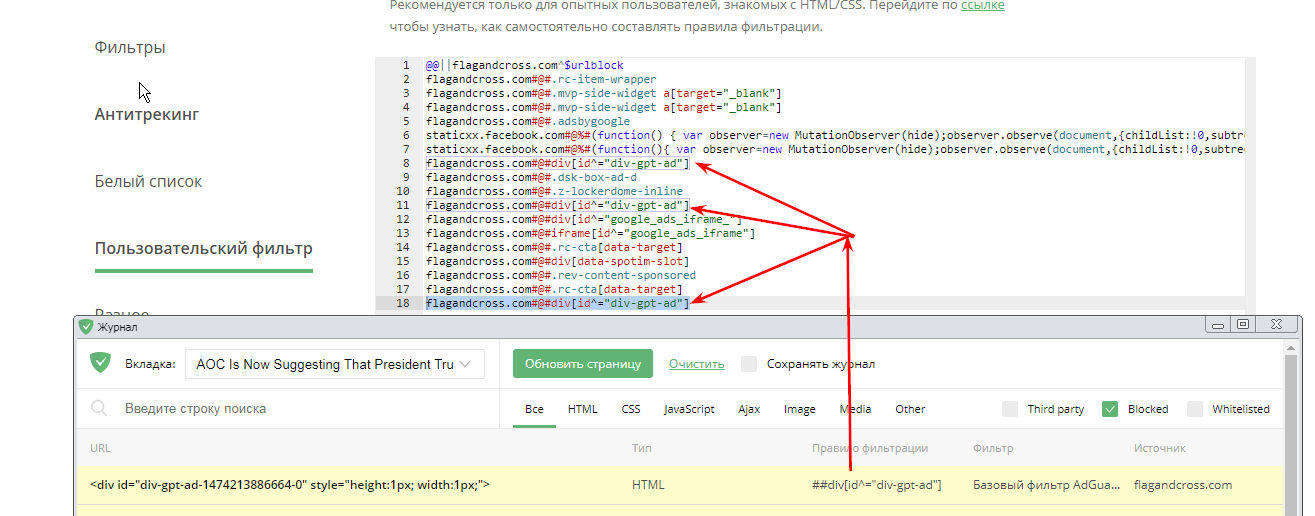Screen dimensions: 1315x516
Task: Click editor line 12 google_ads_iframe_ div rule
Action: tap(583, 219)
